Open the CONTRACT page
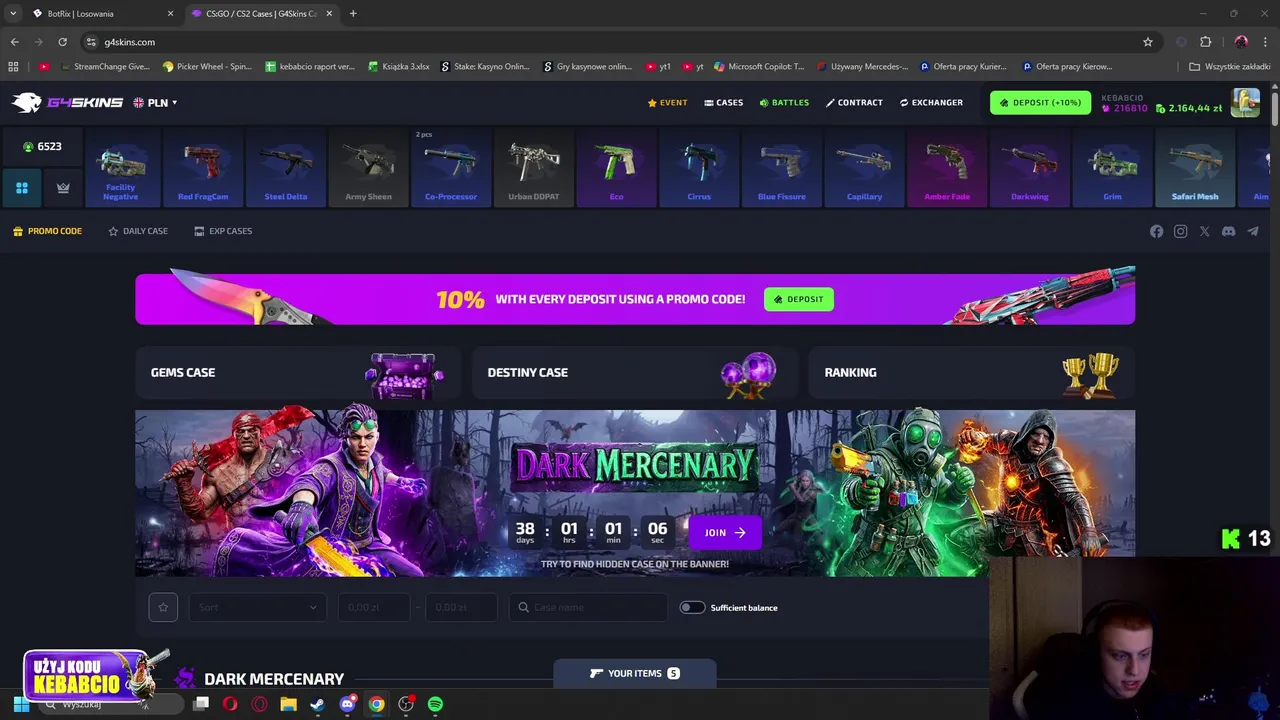1280x720 pixels. [854, 102]
